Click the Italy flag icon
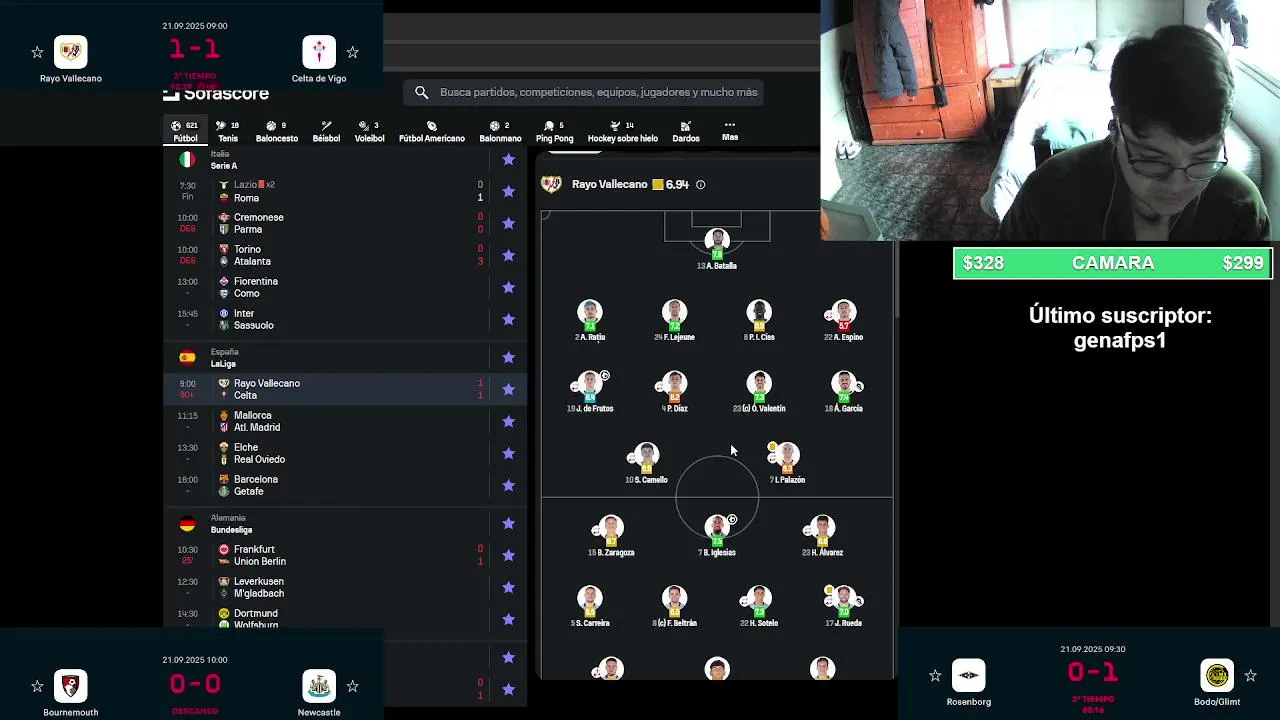 click(x=187, y=160)
